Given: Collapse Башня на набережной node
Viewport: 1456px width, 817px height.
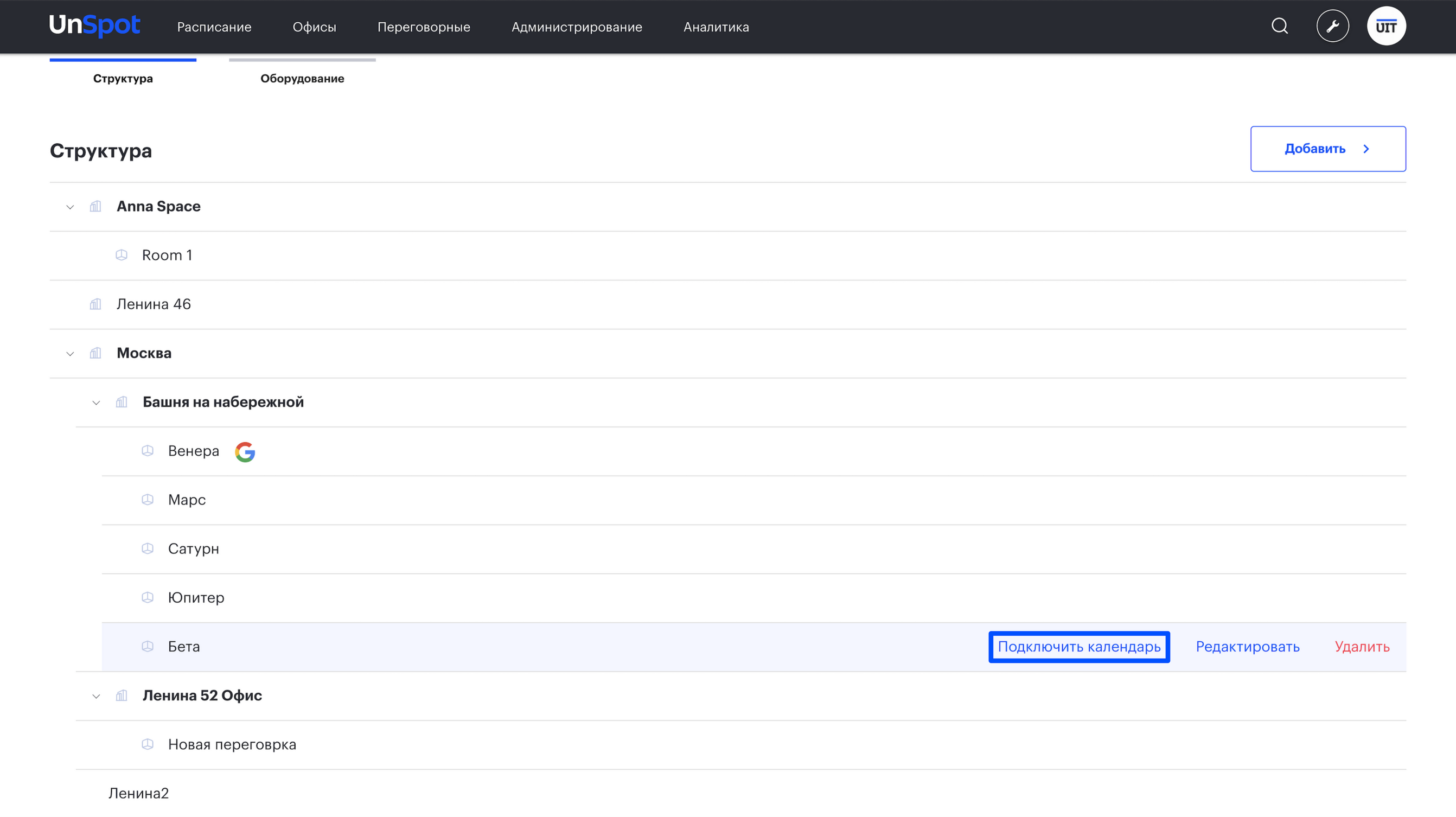Looking at the screenshot, I should coord(96,403).
